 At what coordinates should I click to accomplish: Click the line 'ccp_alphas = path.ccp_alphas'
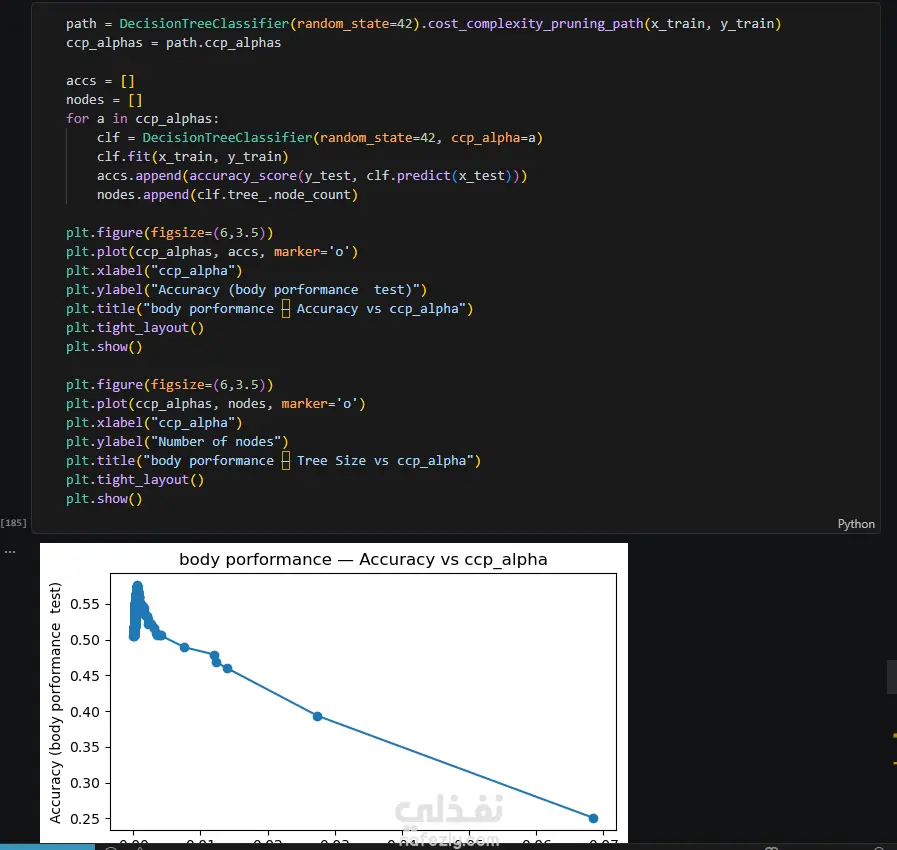[x=173, y=43]
